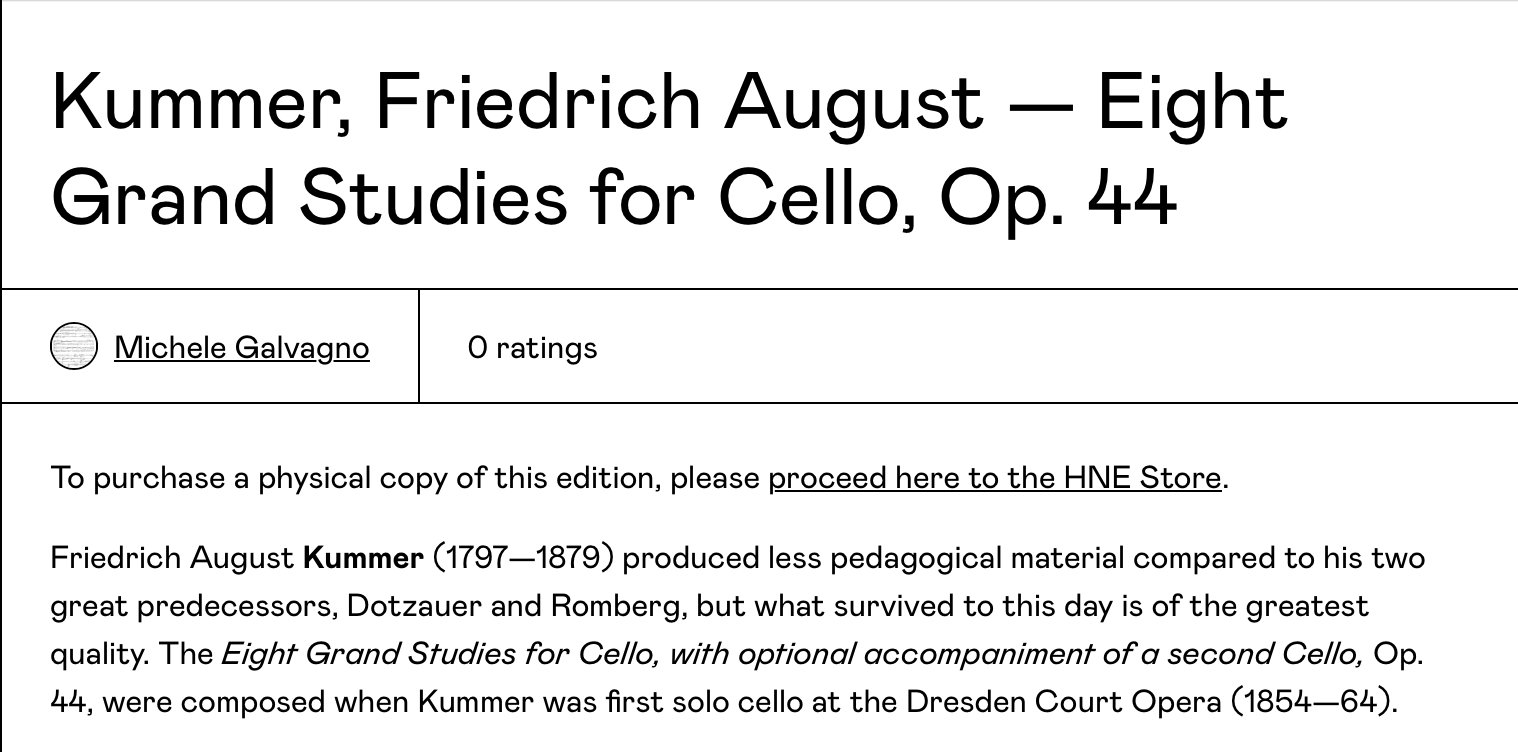Click the word 'Cello' in the heading
Viewport: 1518px width, 752px height.
(x=814, y=196)
